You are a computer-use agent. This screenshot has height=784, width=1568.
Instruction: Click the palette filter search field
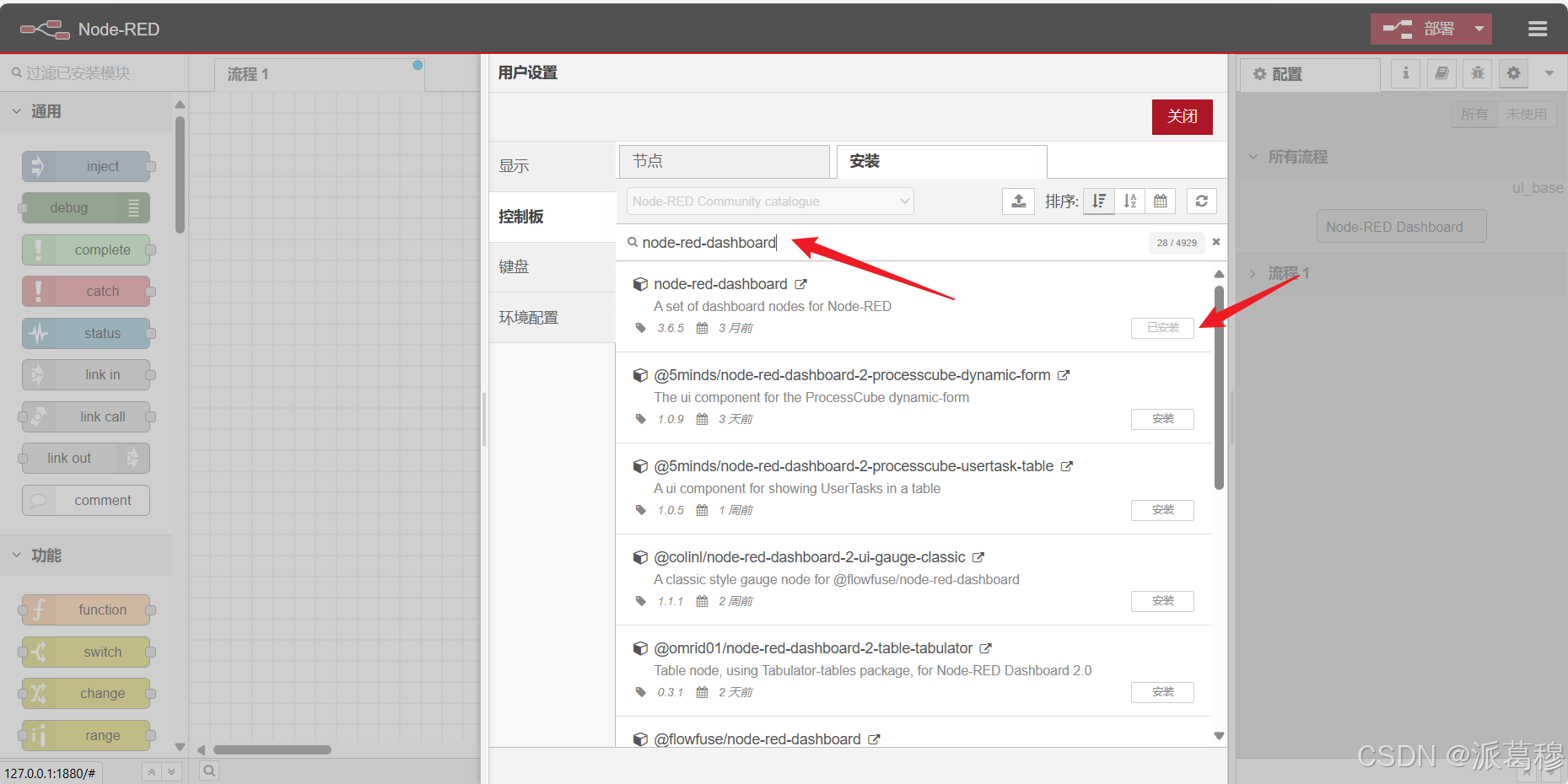[x=93, y=73]
